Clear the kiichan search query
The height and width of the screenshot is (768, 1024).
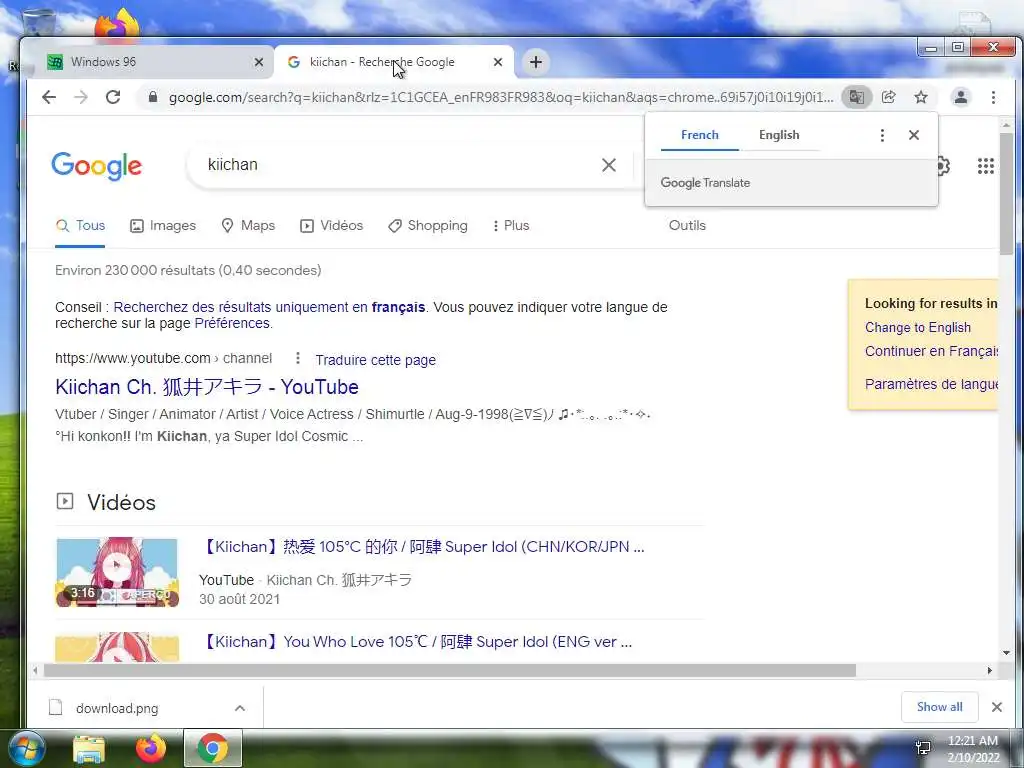point(608,165)
